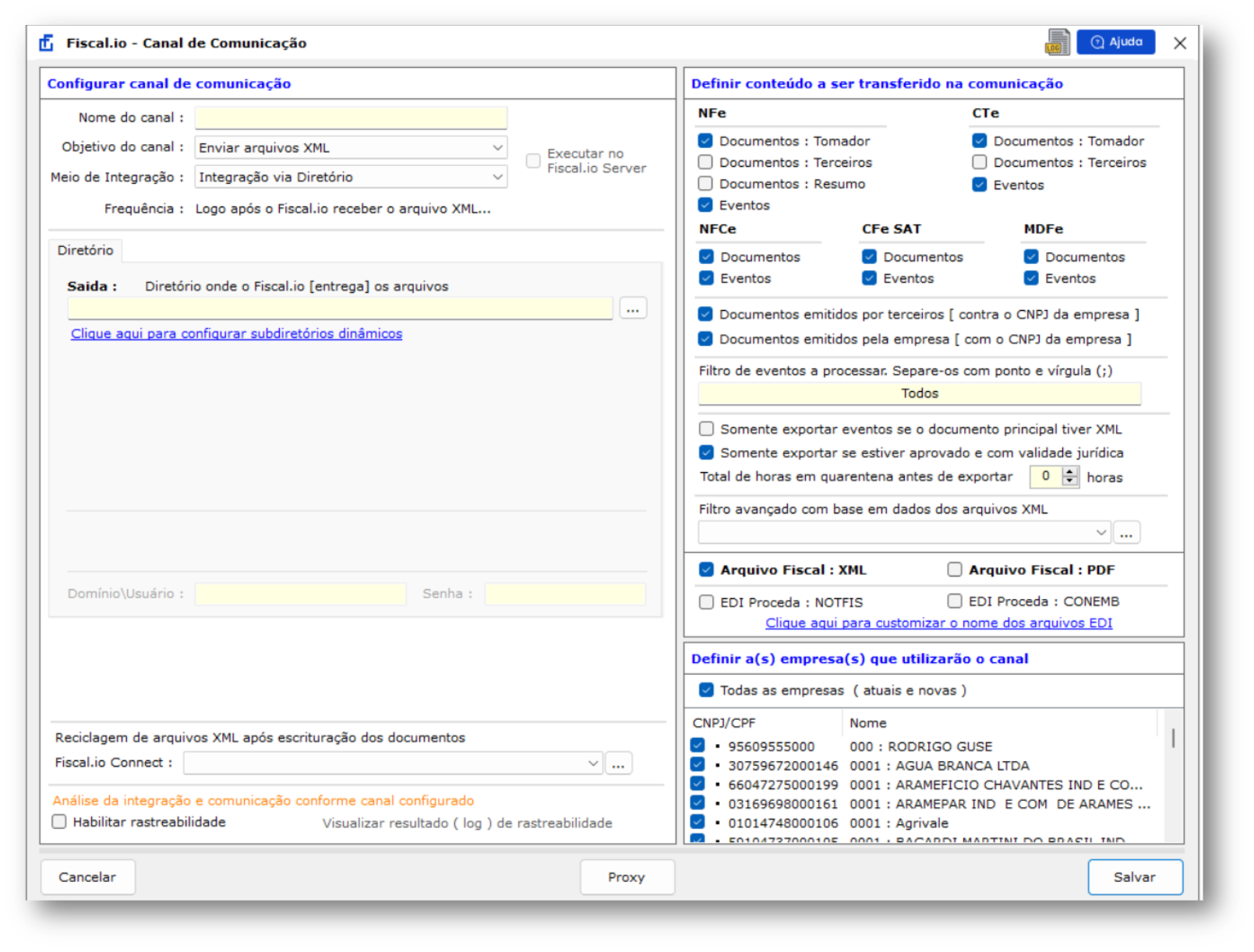Check CTe Documentos : Terceiros
Screen dimensions: 1254x952
[980, 162]
